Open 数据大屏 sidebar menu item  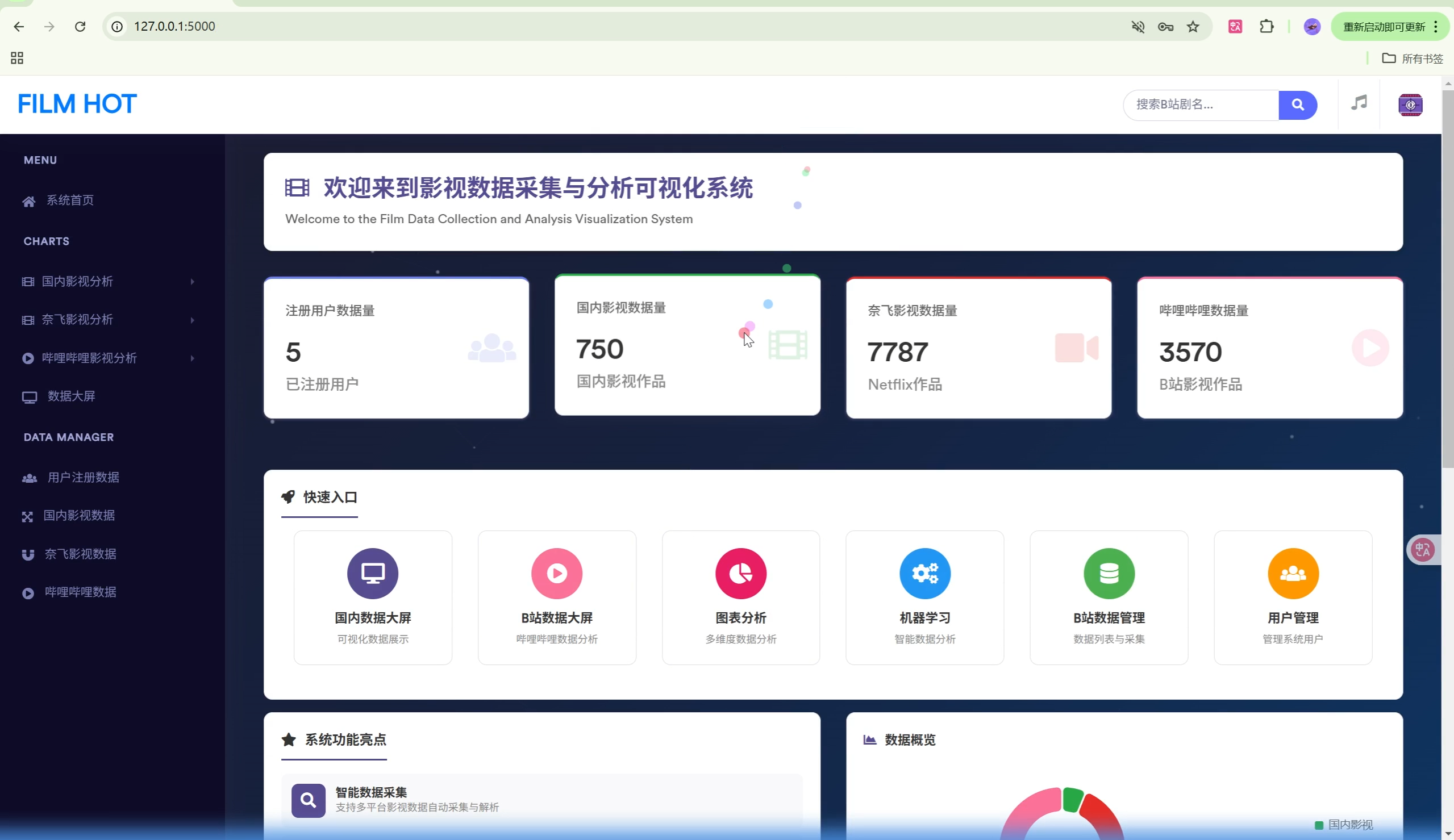pos(70,396)
